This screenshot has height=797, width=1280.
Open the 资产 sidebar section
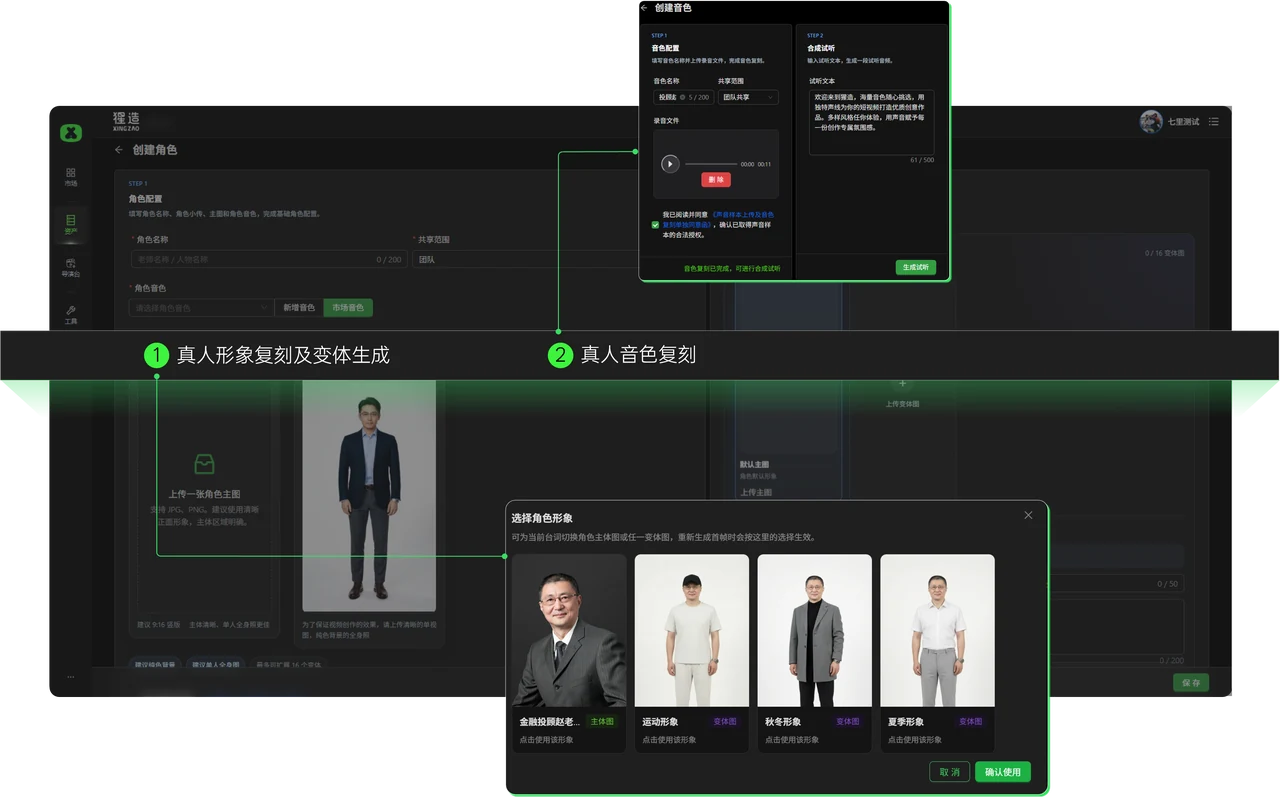[x=71, y=225]
